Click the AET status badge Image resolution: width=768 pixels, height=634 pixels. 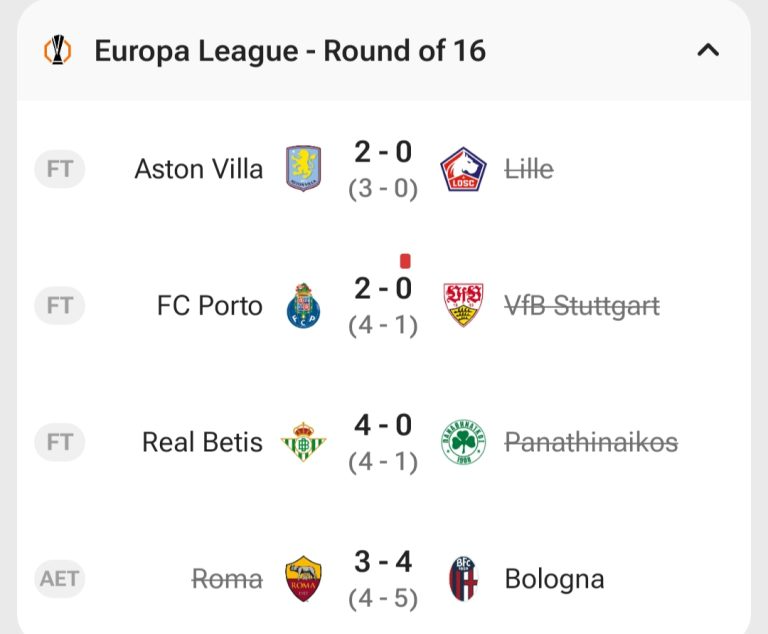click(x=60, y=579)
